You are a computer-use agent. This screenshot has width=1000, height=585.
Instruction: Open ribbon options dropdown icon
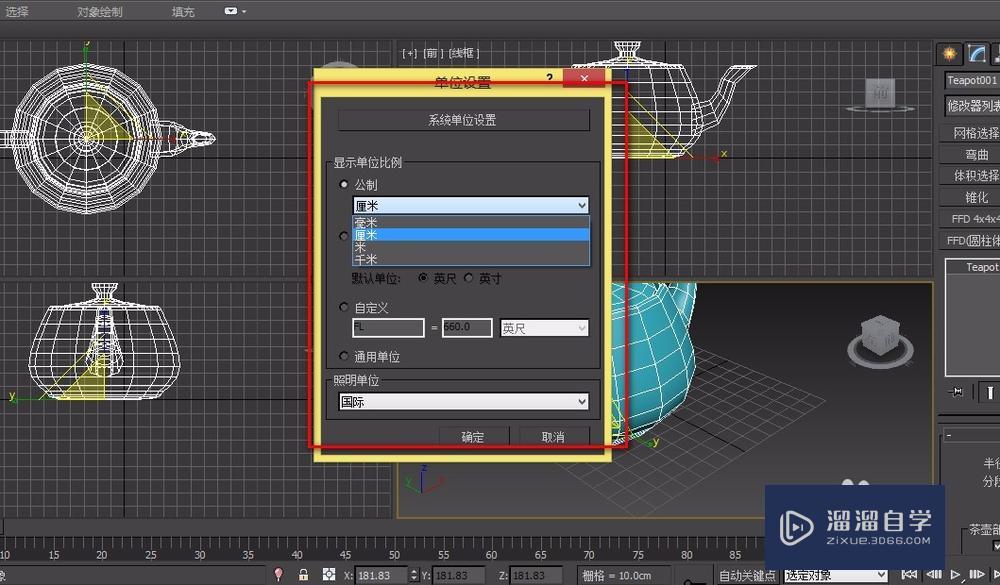pyautogui.click(x=235, y=11)
